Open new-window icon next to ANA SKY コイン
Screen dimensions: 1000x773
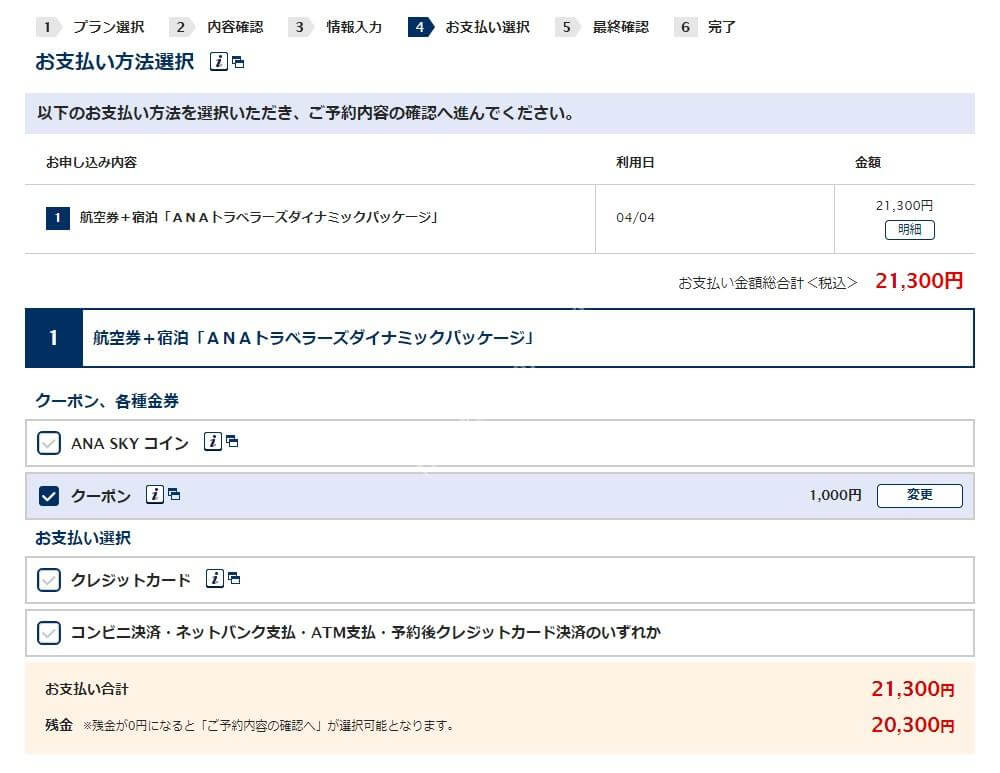click(x=232, y=441)
